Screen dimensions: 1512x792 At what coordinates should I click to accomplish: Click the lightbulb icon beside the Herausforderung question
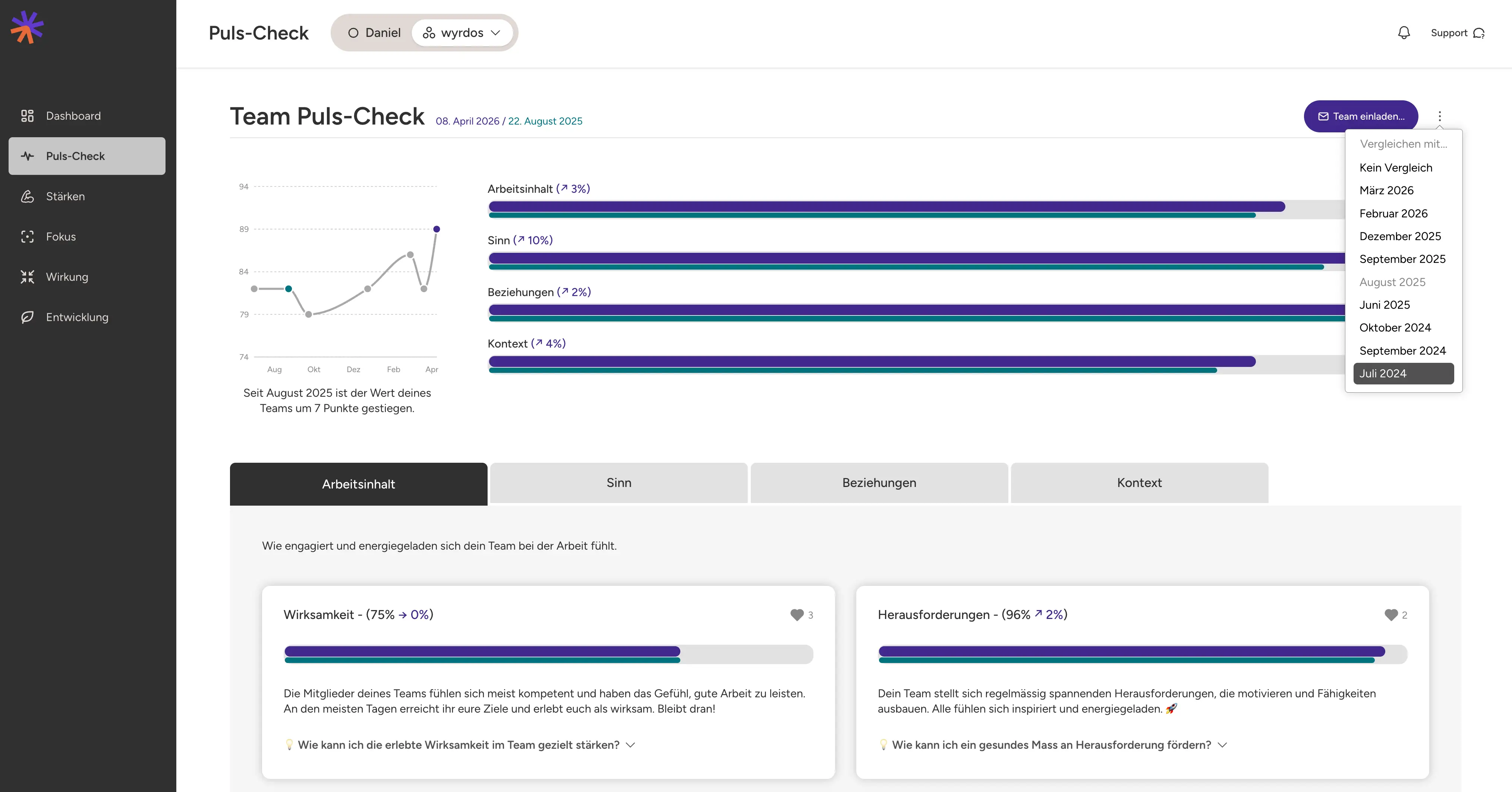tap(883, 744)
